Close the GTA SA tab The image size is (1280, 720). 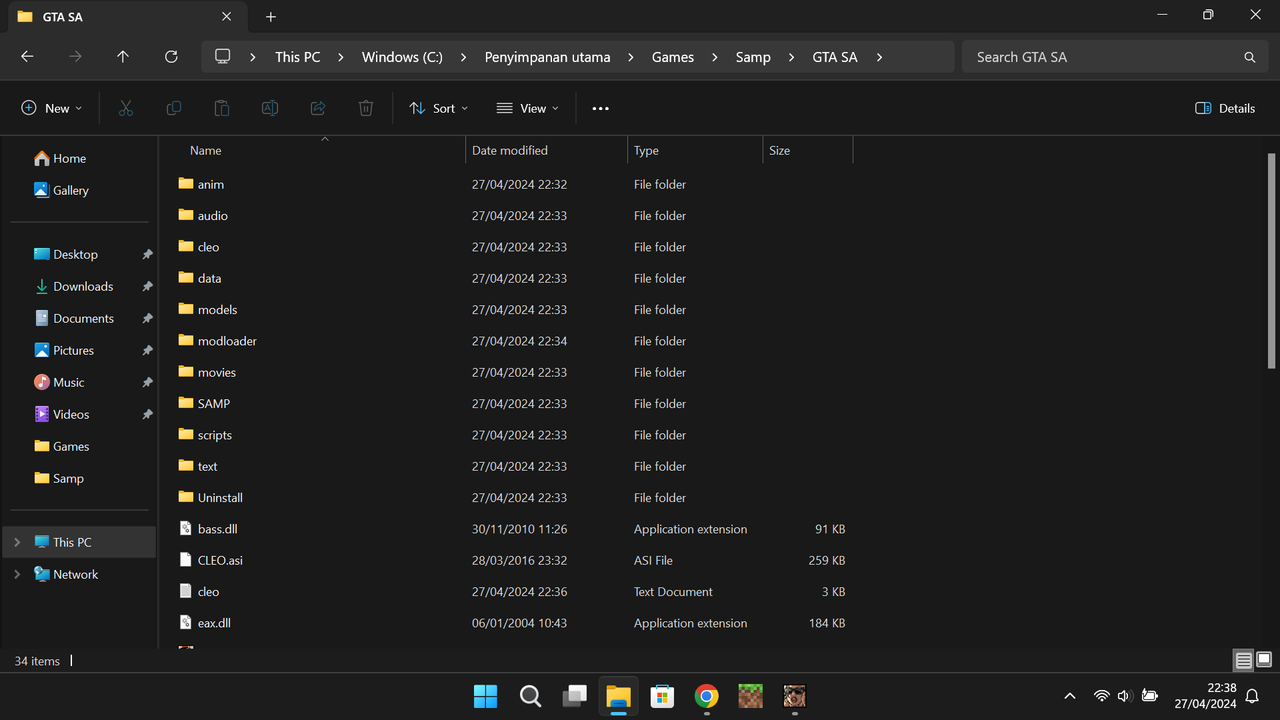(227, 17)
